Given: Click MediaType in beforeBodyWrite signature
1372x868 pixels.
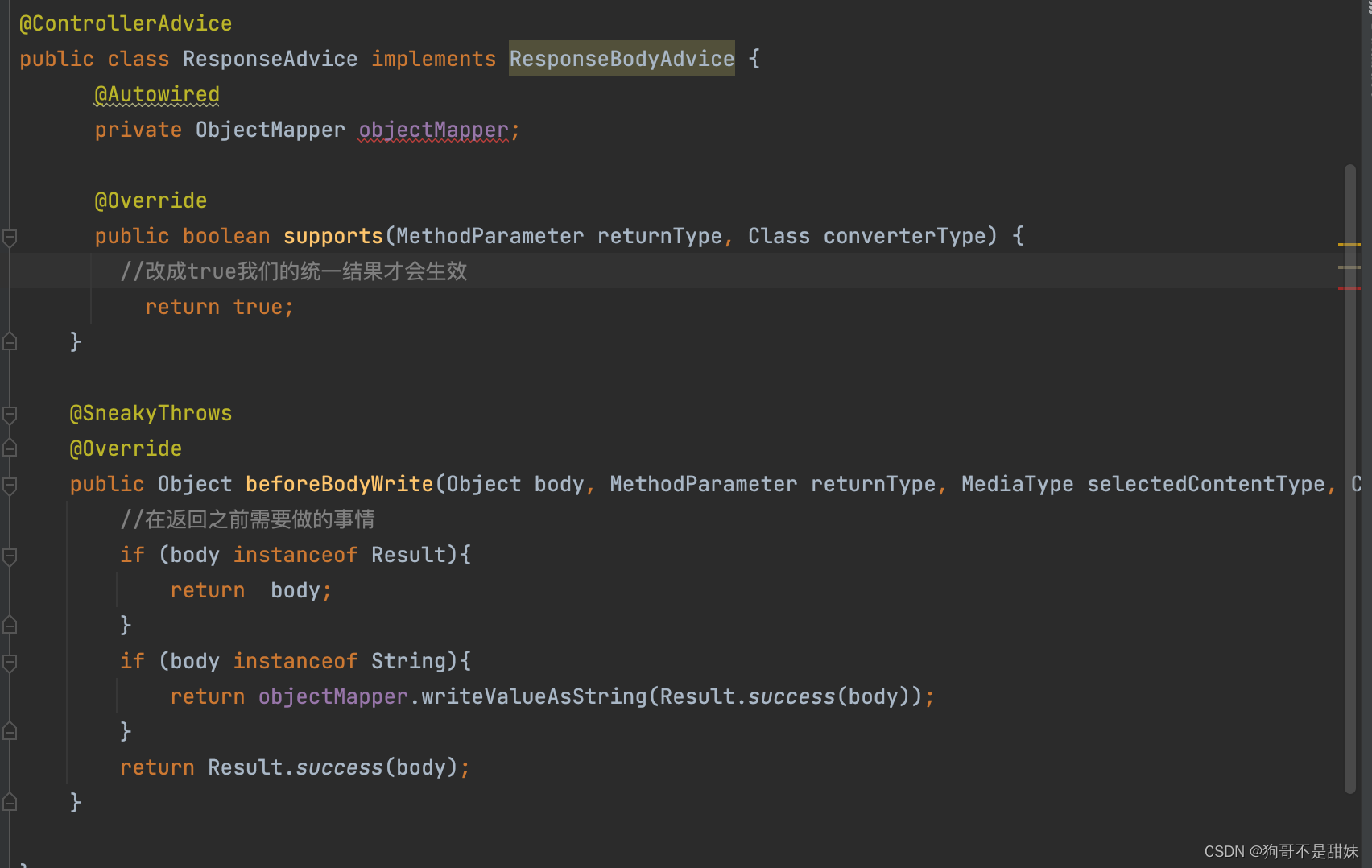Looking at the screenshot, I should coord(1017,484).
